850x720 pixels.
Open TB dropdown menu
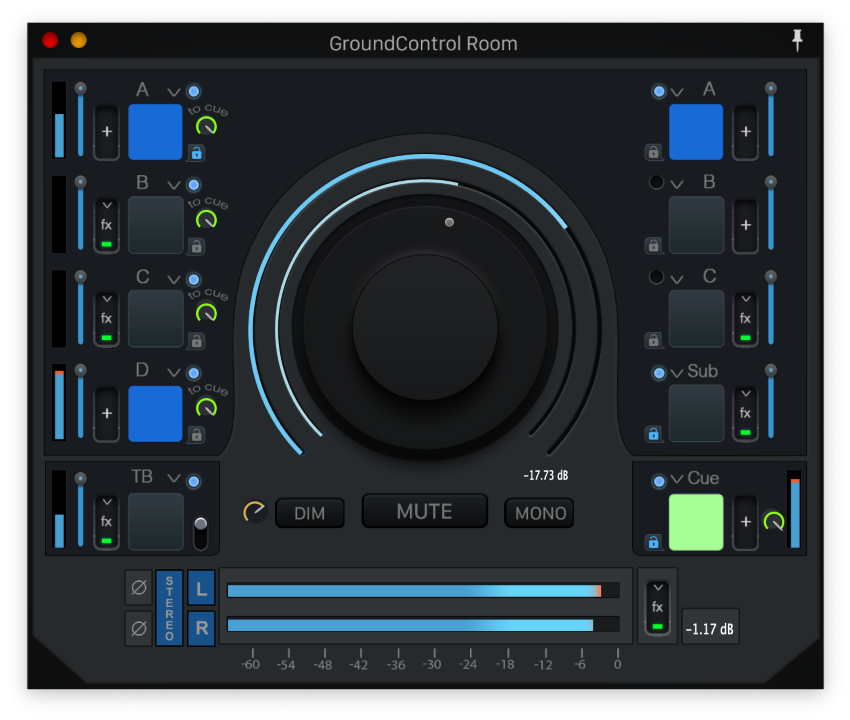[x=173, y=478]
